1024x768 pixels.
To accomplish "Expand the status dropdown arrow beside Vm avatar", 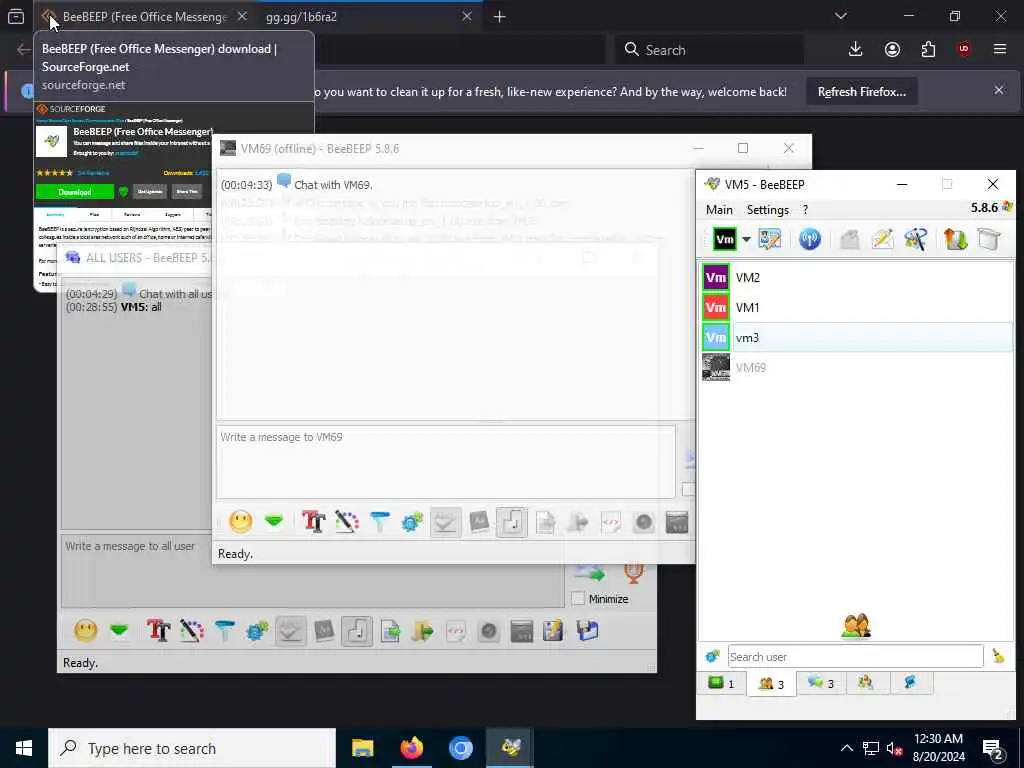I will 746,240.
